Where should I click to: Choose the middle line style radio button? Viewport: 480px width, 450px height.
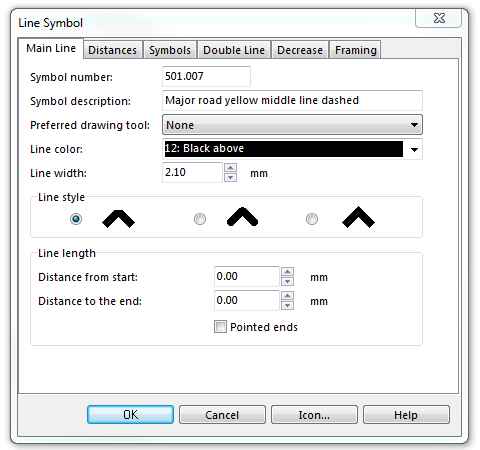click(x=200, y=219)
